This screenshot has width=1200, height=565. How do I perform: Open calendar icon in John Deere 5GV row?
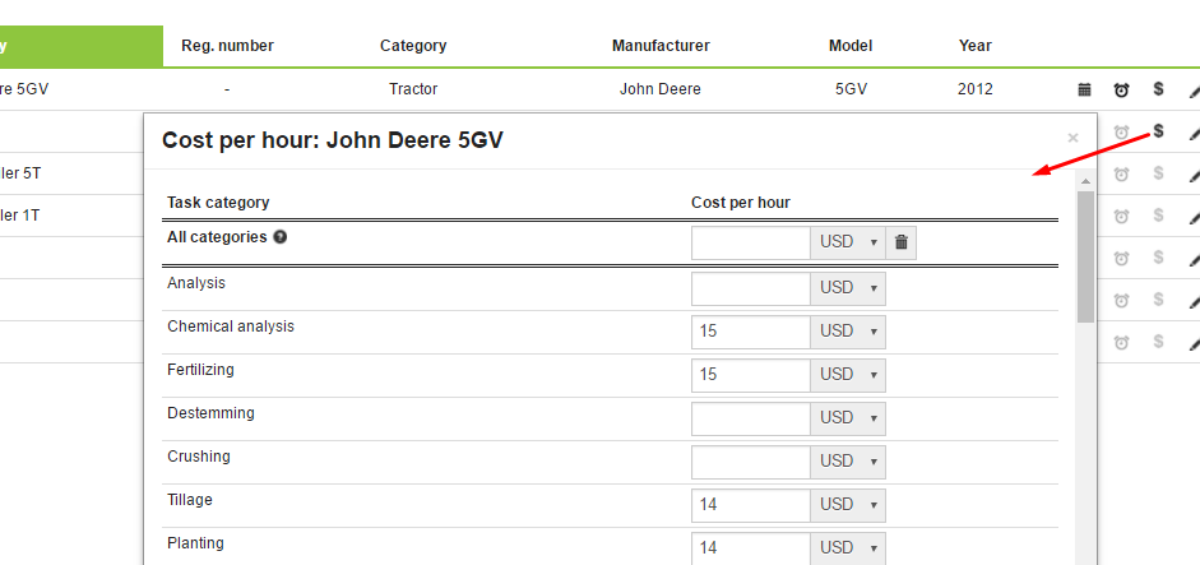pyautogui.click(x=1084, y=89)
